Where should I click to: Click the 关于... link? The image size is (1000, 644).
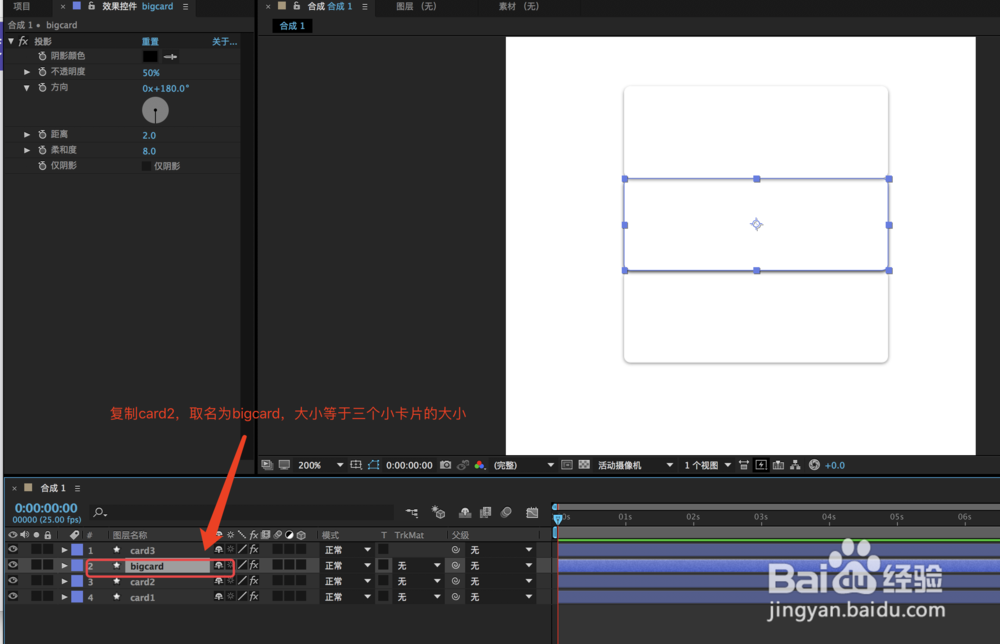click(224, 41)
